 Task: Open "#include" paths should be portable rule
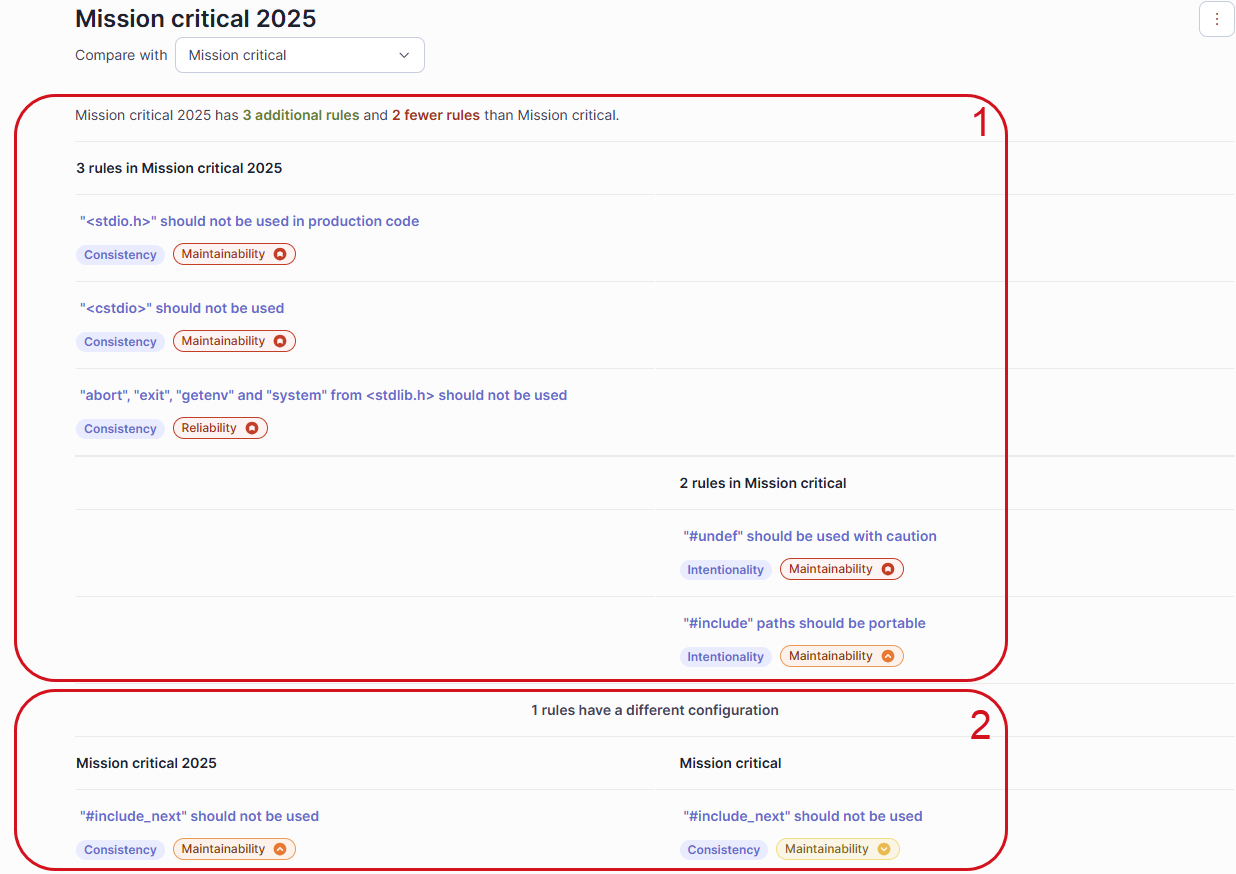tap(804, 623)
